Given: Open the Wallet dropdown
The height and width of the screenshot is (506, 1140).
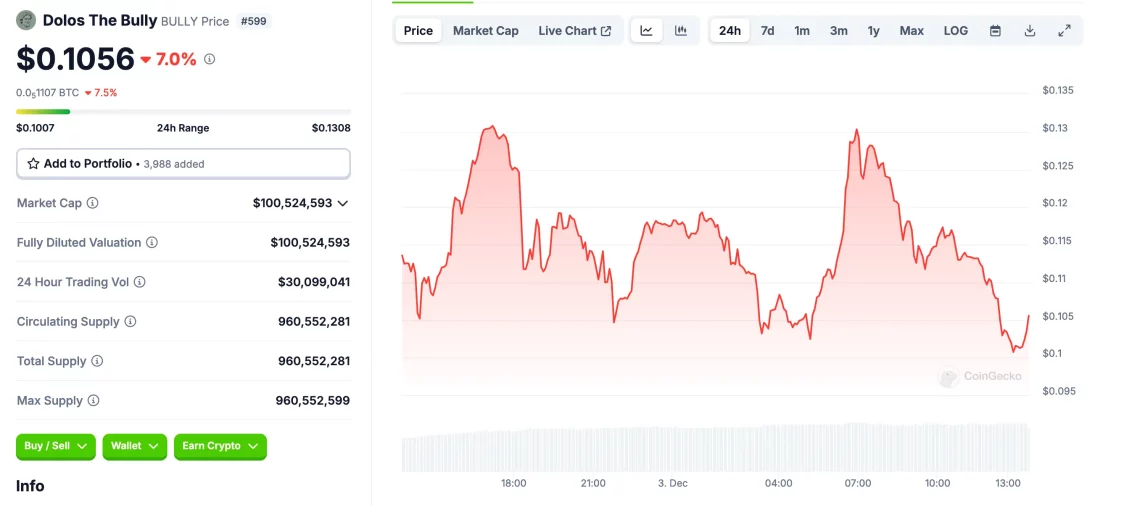Looking at the screenshot, I should coord(134,446).
